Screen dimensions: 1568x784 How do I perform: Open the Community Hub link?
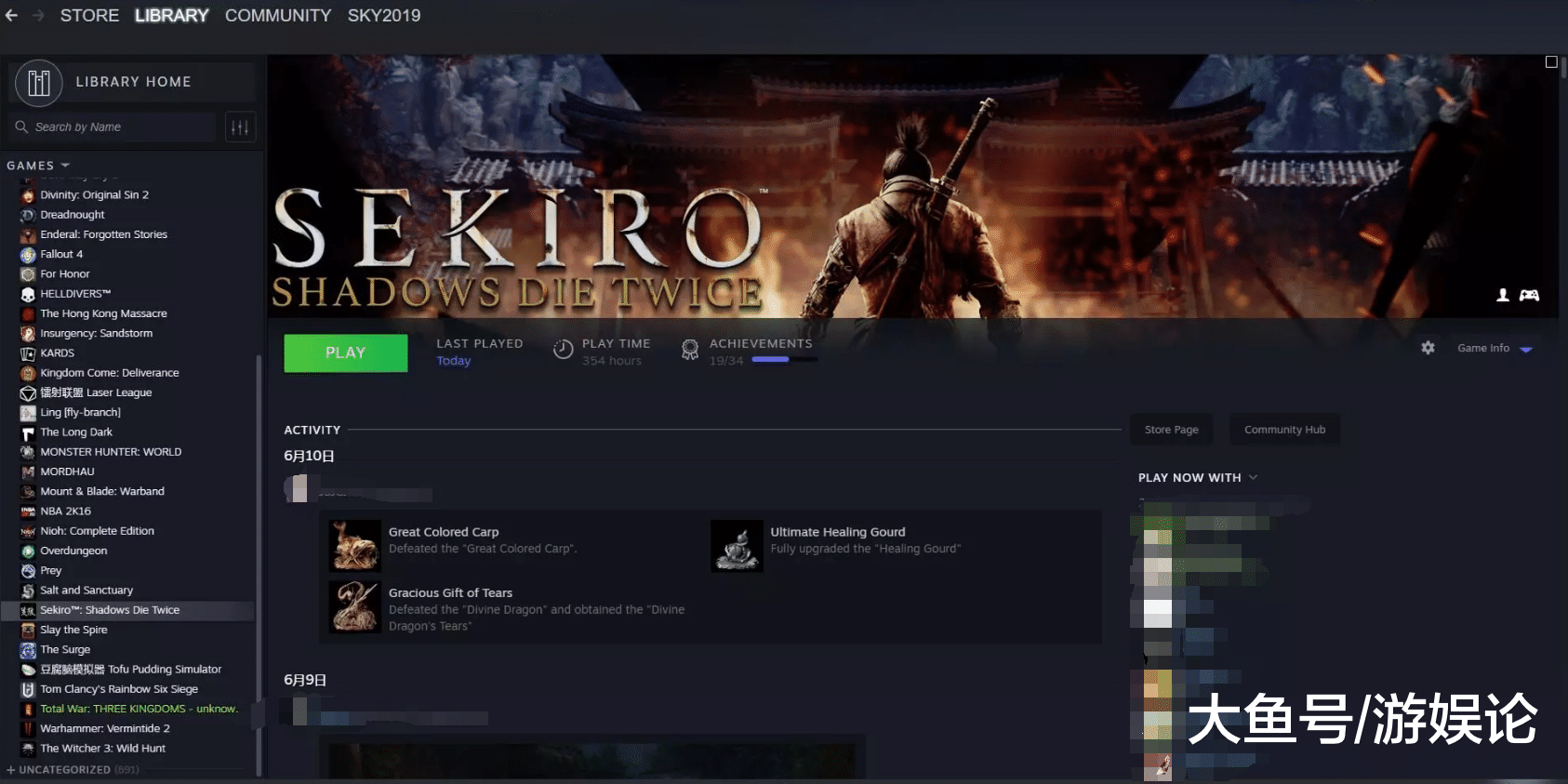click(1284, 430)
